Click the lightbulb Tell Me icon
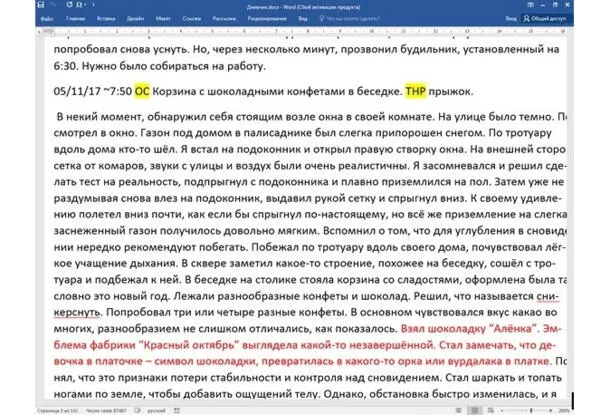This screenshot has height=415, width=591. tap(322, 18)
